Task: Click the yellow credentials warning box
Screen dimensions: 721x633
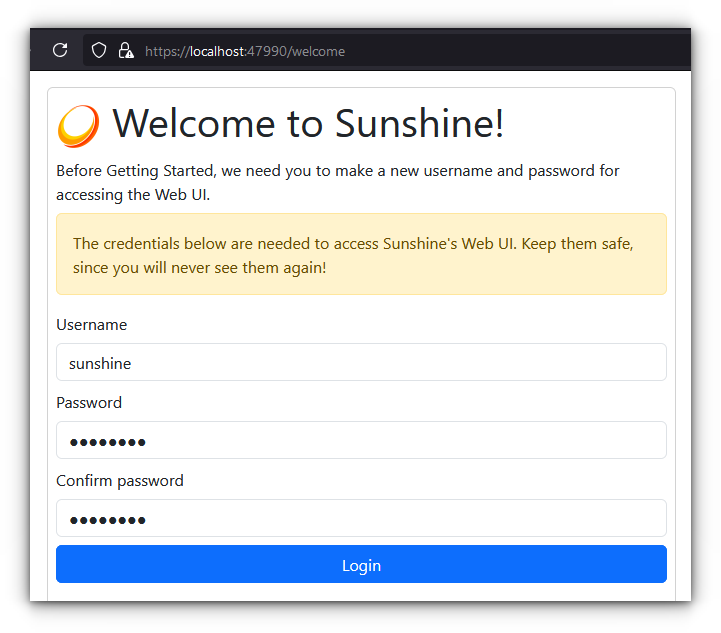Action: [360, 254]
